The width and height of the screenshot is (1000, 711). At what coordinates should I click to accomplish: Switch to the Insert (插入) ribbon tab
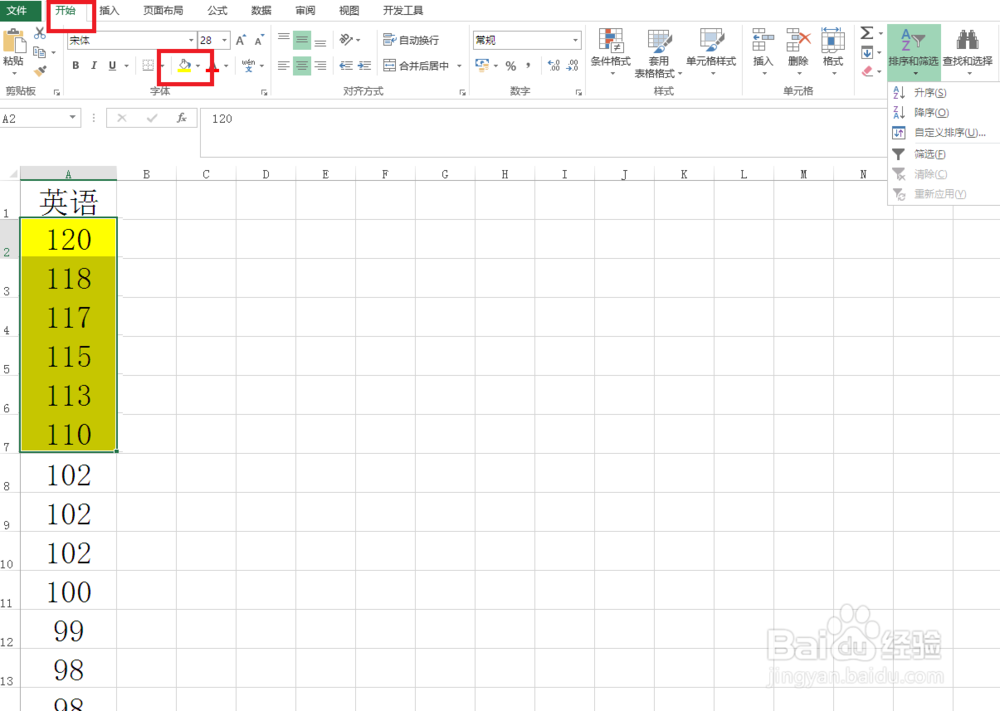click(109, 11)
